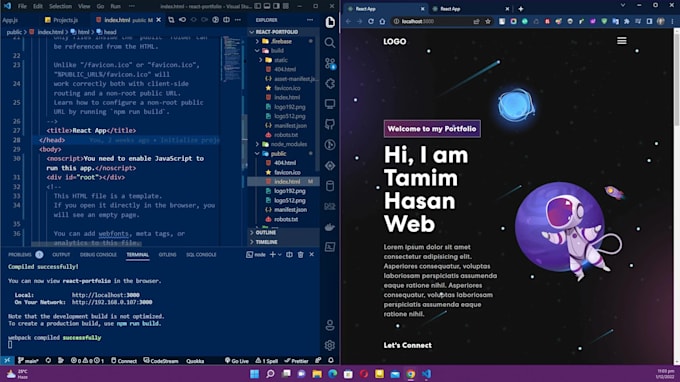Screen dimensions: 680x382
Task: Open the Remote Explorer monitor icon
Action: coord(330,104)
